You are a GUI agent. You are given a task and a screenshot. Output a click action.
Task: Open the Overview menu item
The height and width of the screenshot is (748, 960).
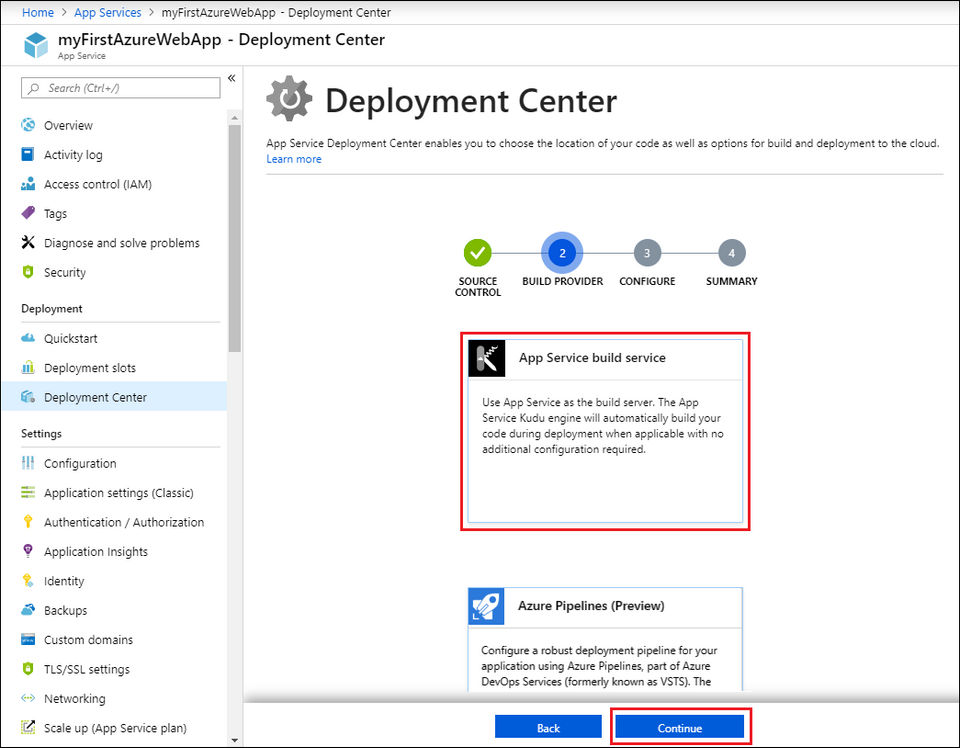coord(69,125)
